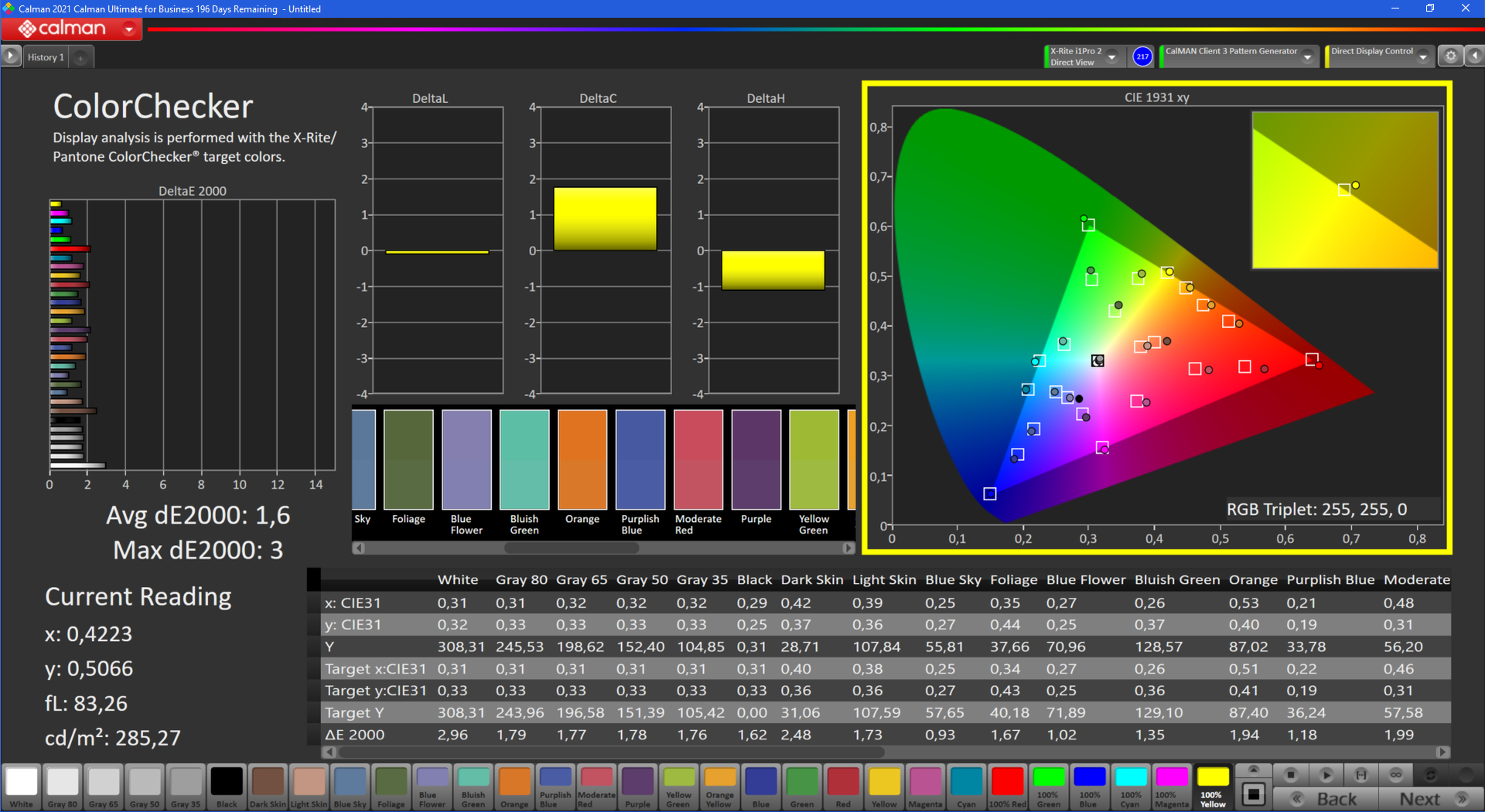Click the DeltaC yellow bar
Viewport: 1485px width, 812px height.
coord(605,219)
